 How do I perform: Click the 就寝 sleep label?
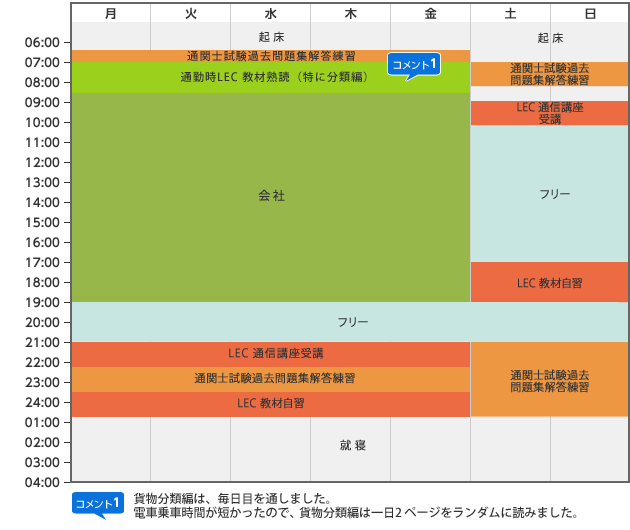tap(352, 445)
